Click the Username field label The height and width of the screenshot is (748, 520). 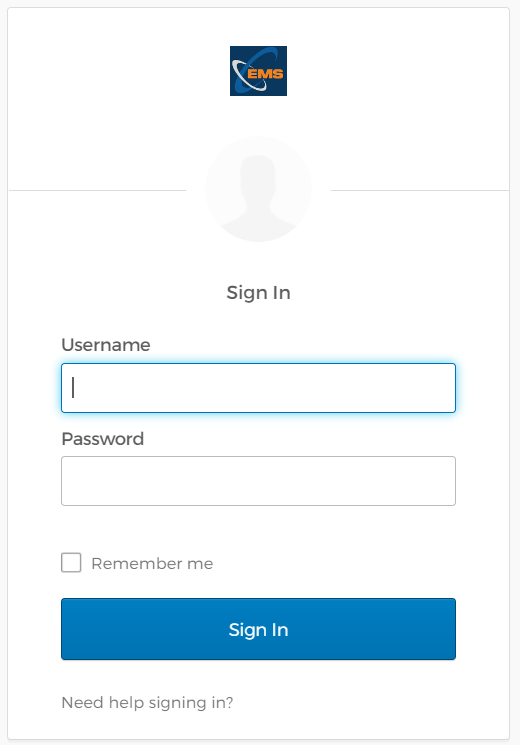[x=106, y=345]
